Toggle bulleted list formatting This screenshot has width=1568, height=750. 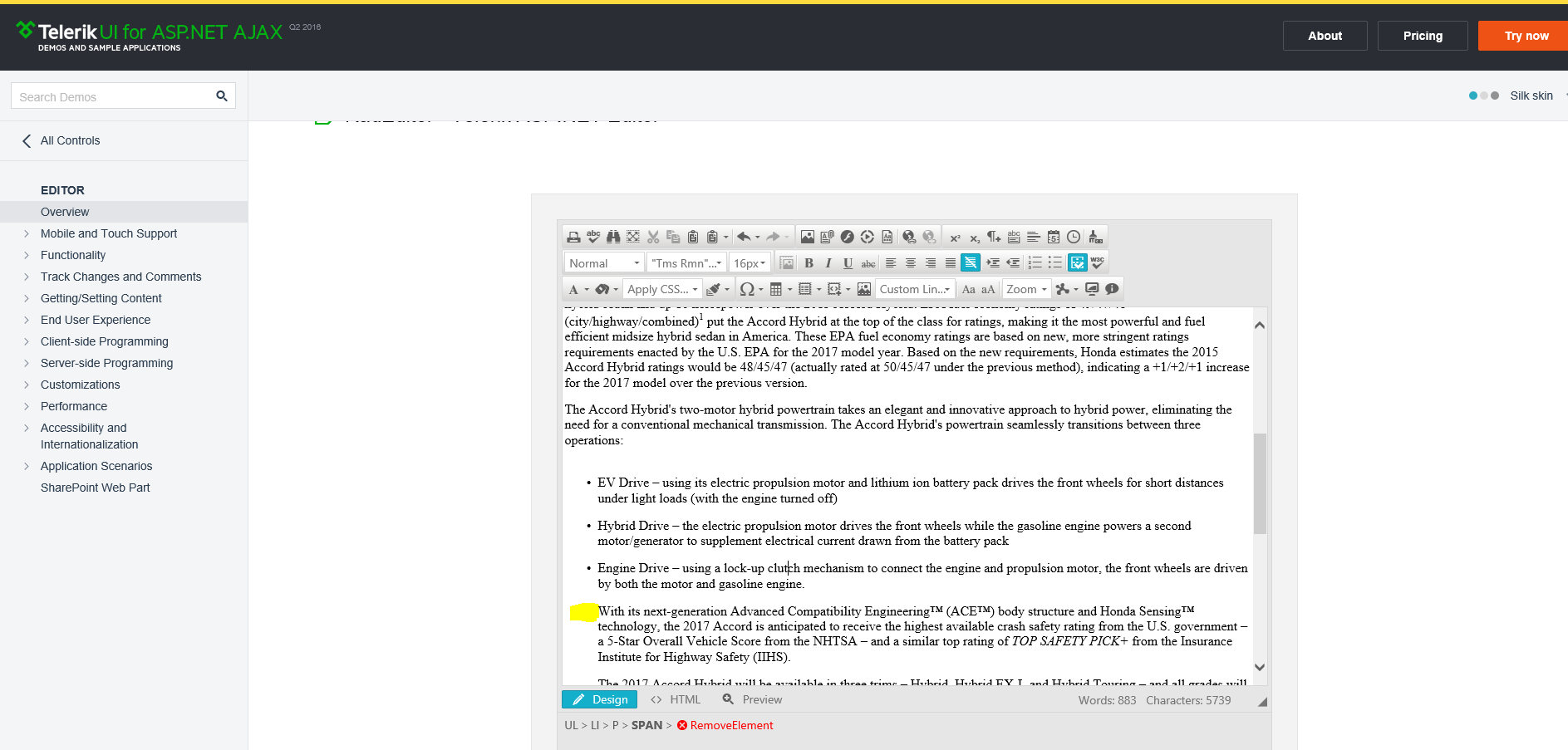coord(1055,263)
